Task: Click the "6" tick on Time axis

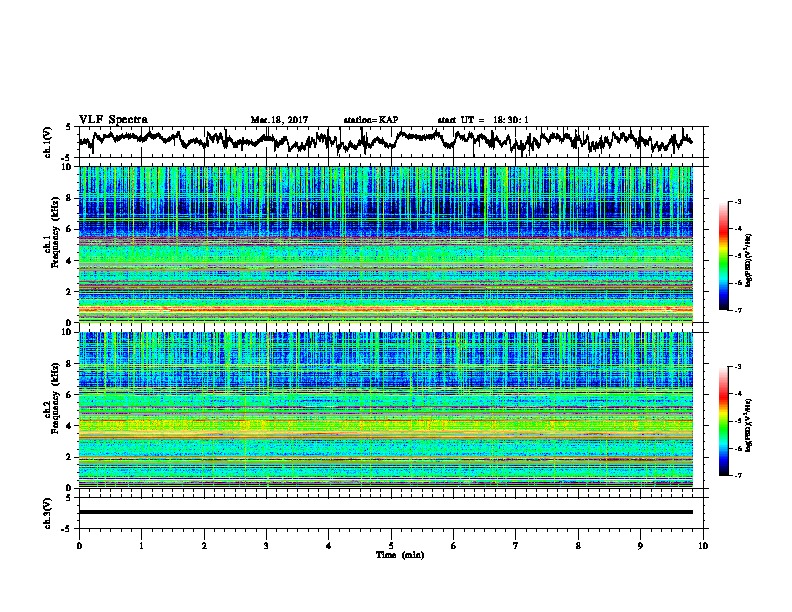Action: coord(454,546)
